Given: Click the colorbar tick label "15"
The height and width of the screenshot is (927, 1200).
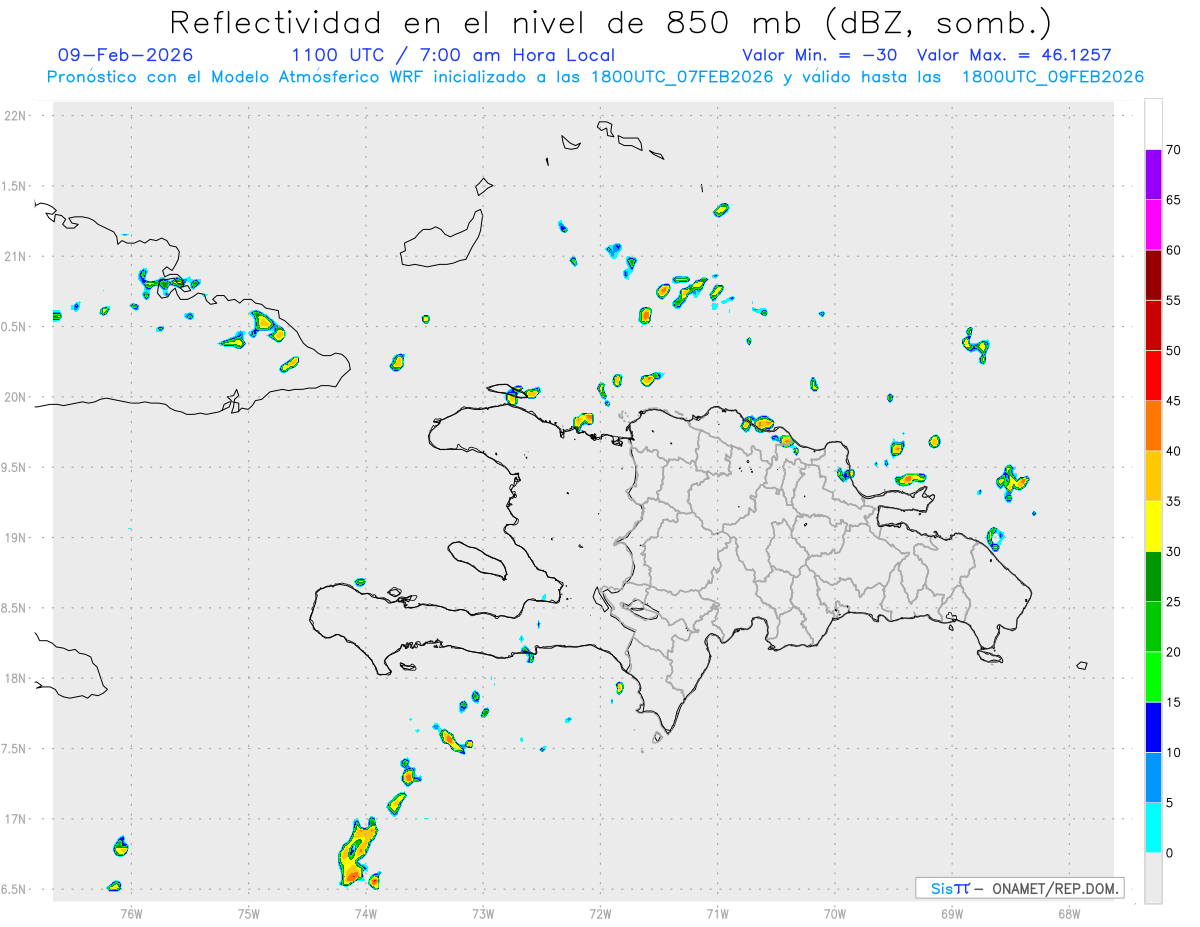Looking at the screenshot, I should [x=1174, y=703].
